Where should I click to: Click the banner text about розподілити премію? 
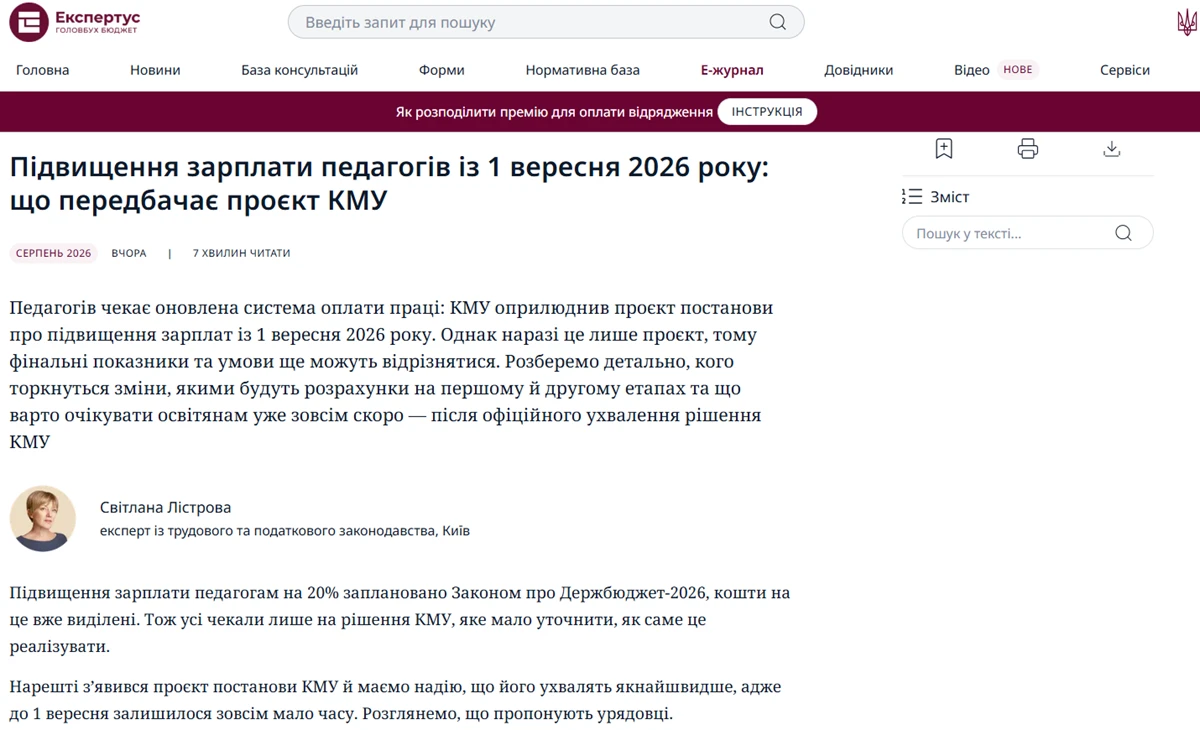point(554,112)
